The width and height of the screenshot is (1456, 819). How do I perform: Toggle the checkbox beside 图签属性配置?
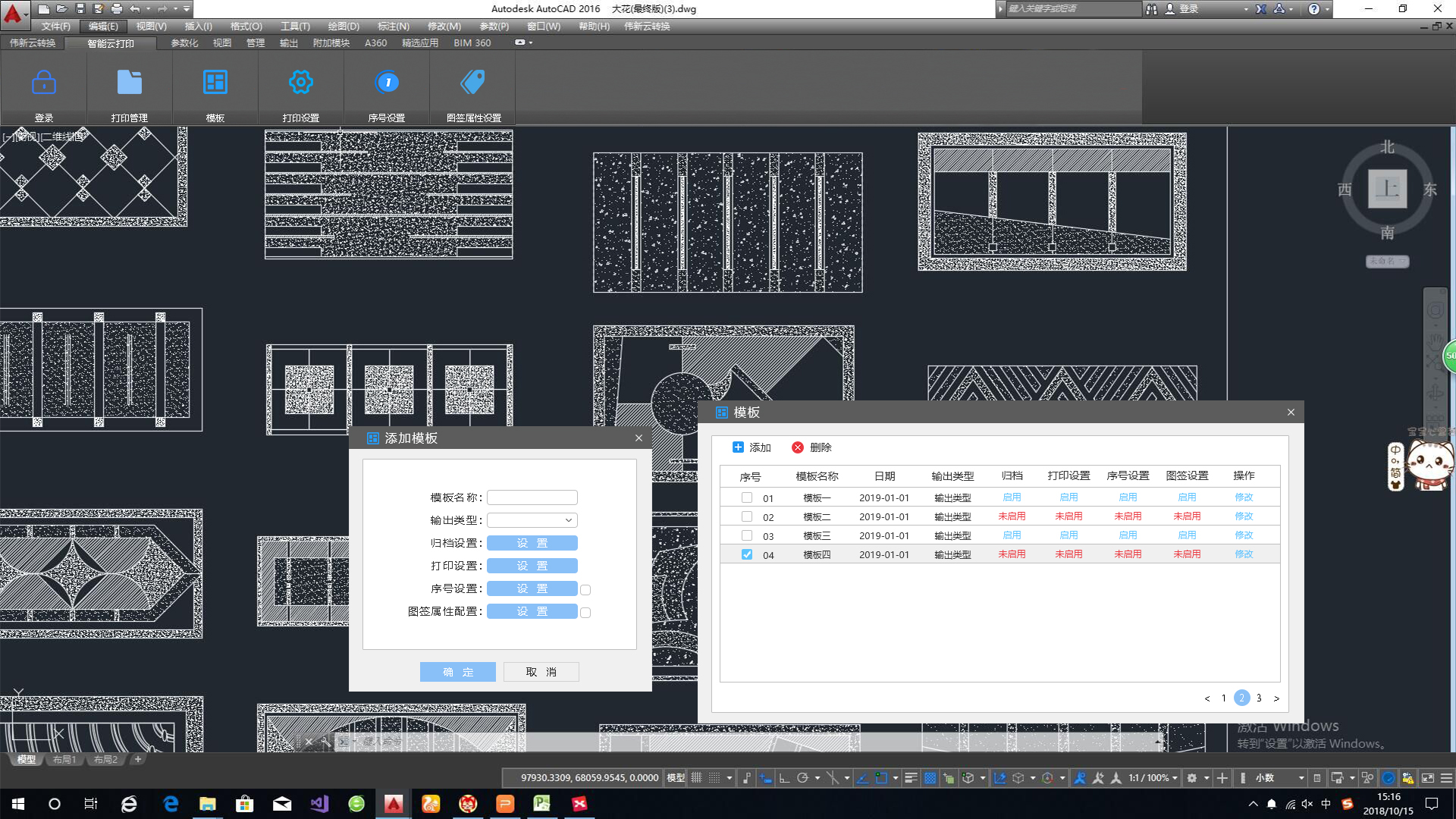pos(585,613)
